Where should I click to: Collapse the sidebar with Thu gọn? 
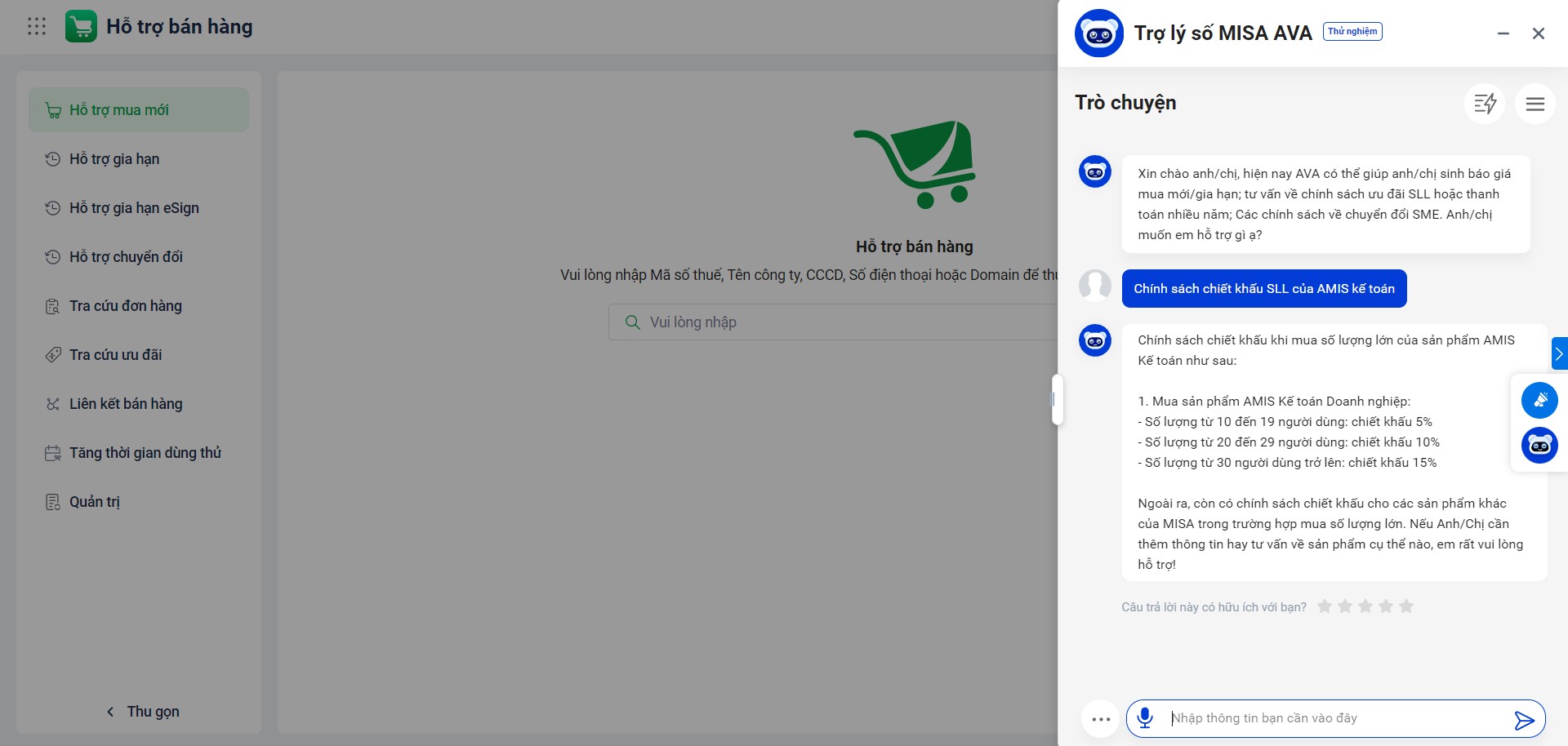click(x=143, y=712)
